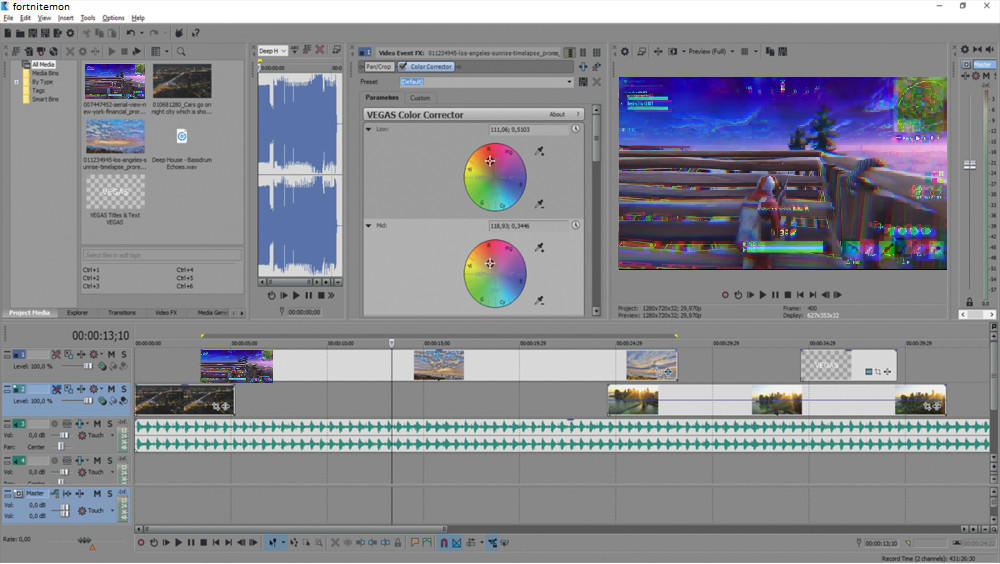1000x564 pixels.
Task: Copy snapshot to clipboard in preview
Action: click(x=770, y=51)
